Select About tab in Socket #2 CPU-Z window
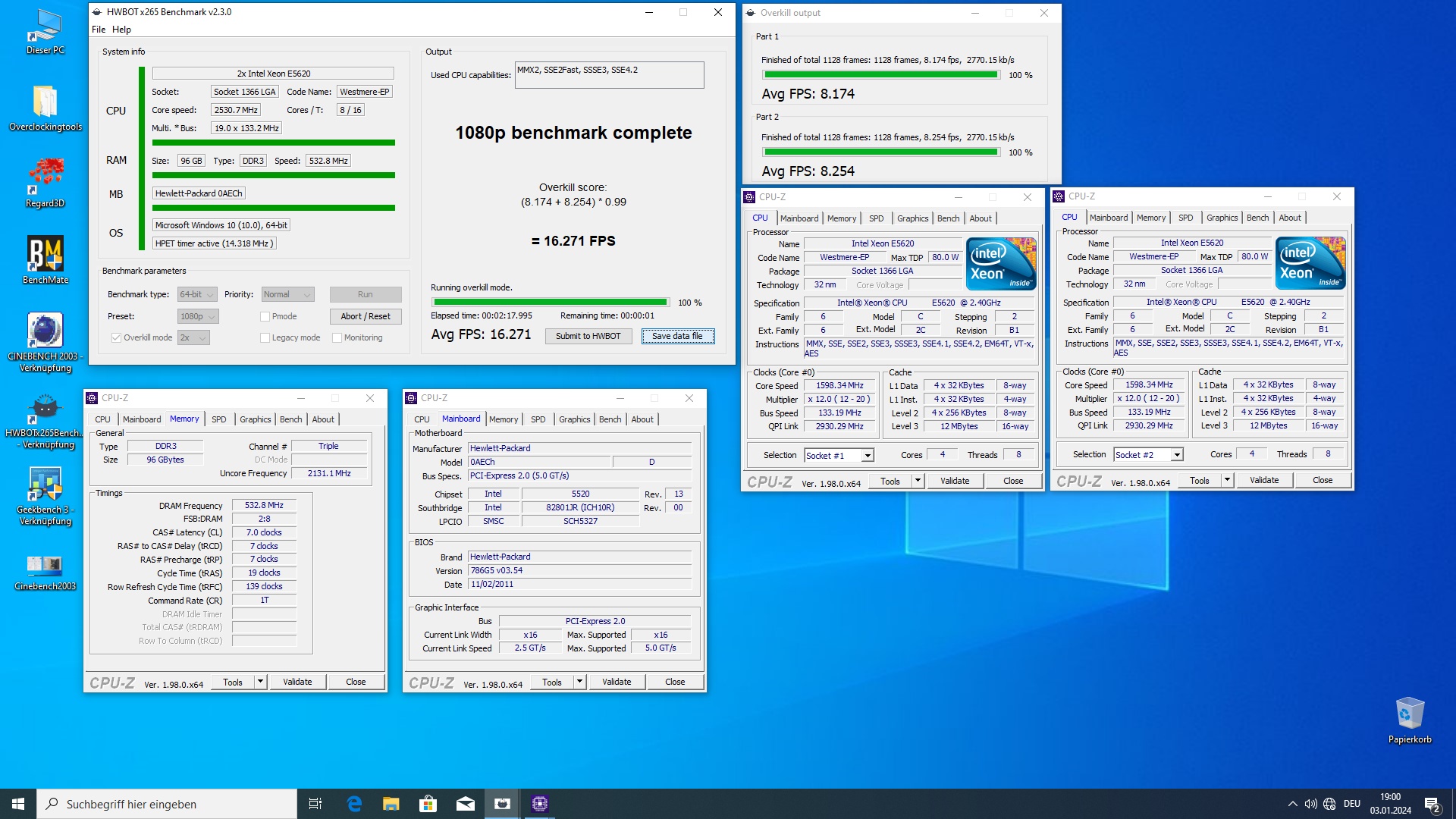The image size is (1456, 819). 1290,218
